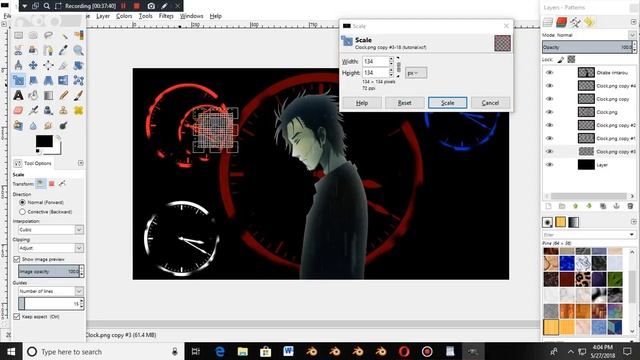
Task: Toggle Show image preview checkbox
Action: [x=17, y=259]
